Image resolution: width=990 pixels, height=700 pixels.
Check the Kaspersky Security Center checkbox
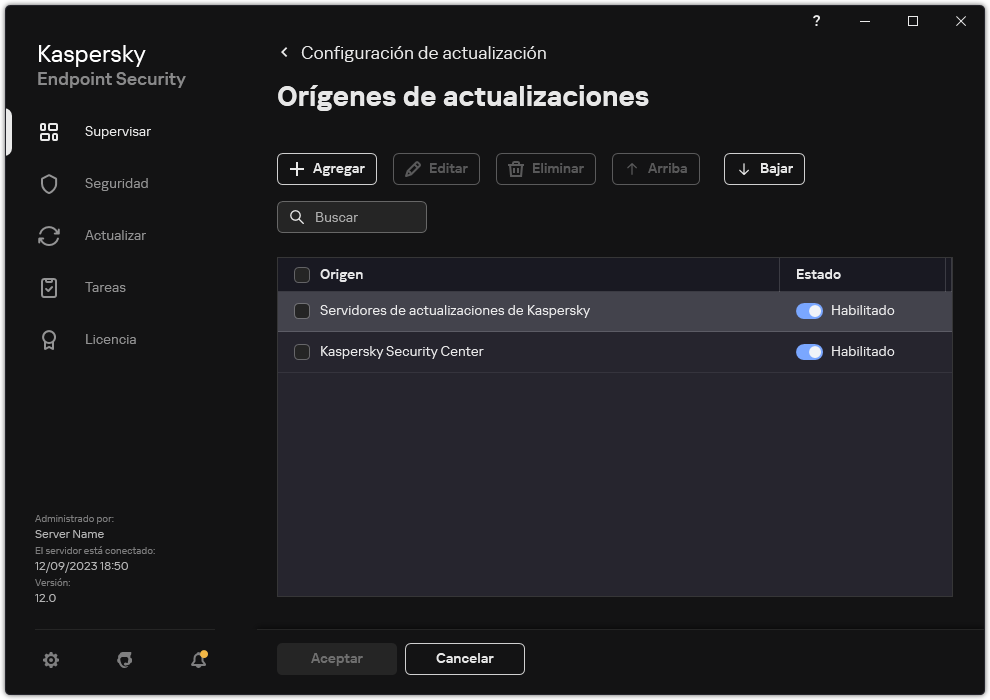[302, 351]
